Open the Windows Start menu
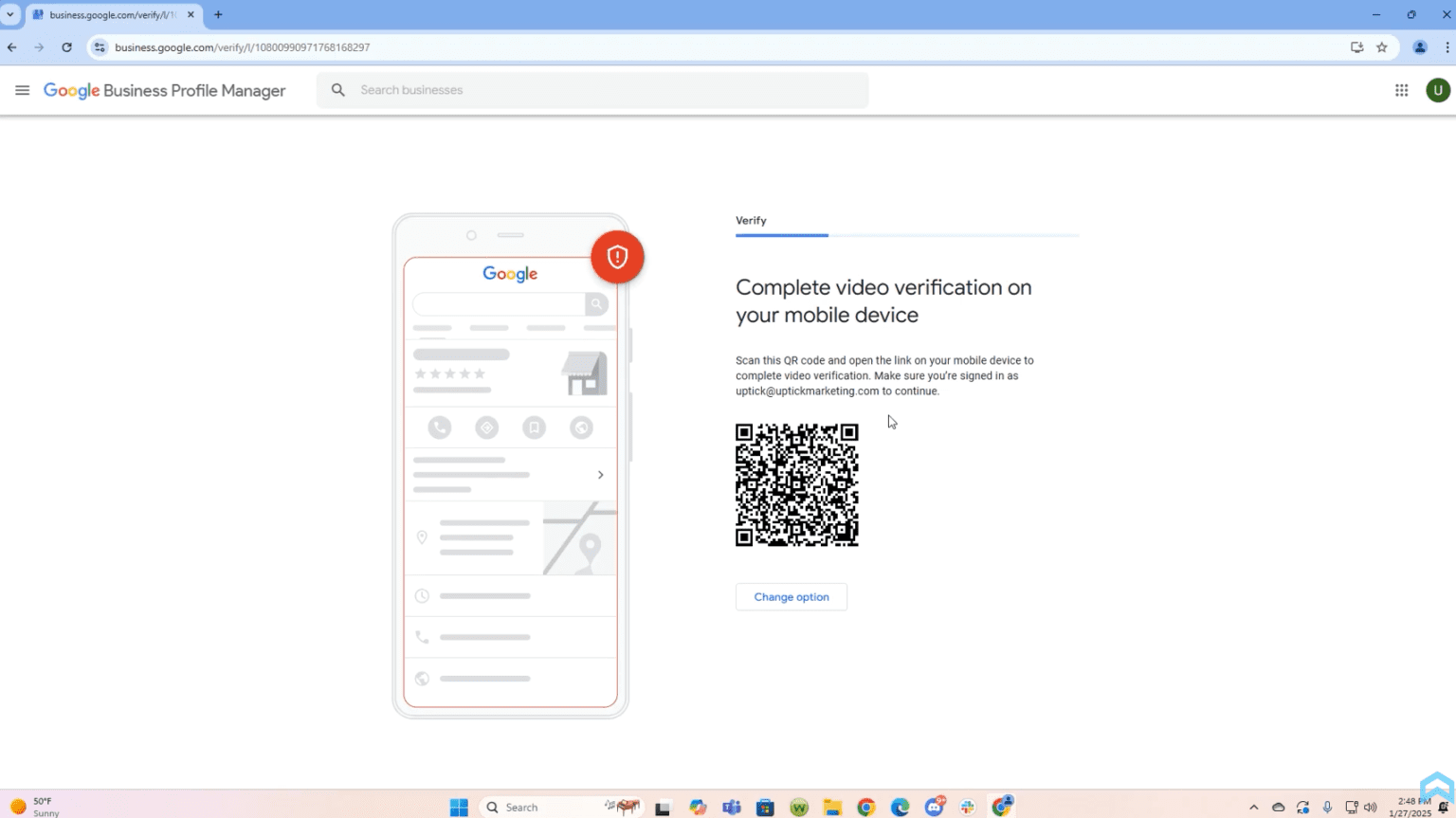The height and width of the screenshot is (818, 1456). point(459,807)
